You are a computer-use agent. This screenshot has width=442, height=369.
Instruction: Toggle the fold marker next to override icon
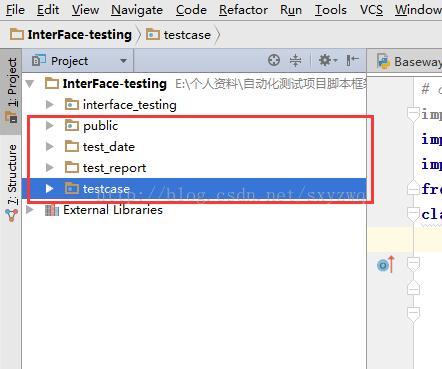click(x=413, y=264)
